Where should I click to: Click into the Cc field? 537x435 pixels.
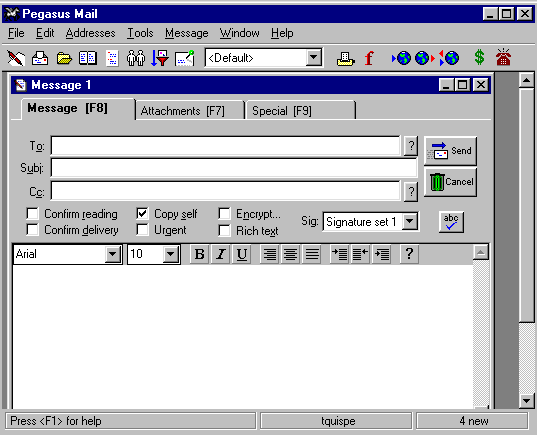coord(225,191)
